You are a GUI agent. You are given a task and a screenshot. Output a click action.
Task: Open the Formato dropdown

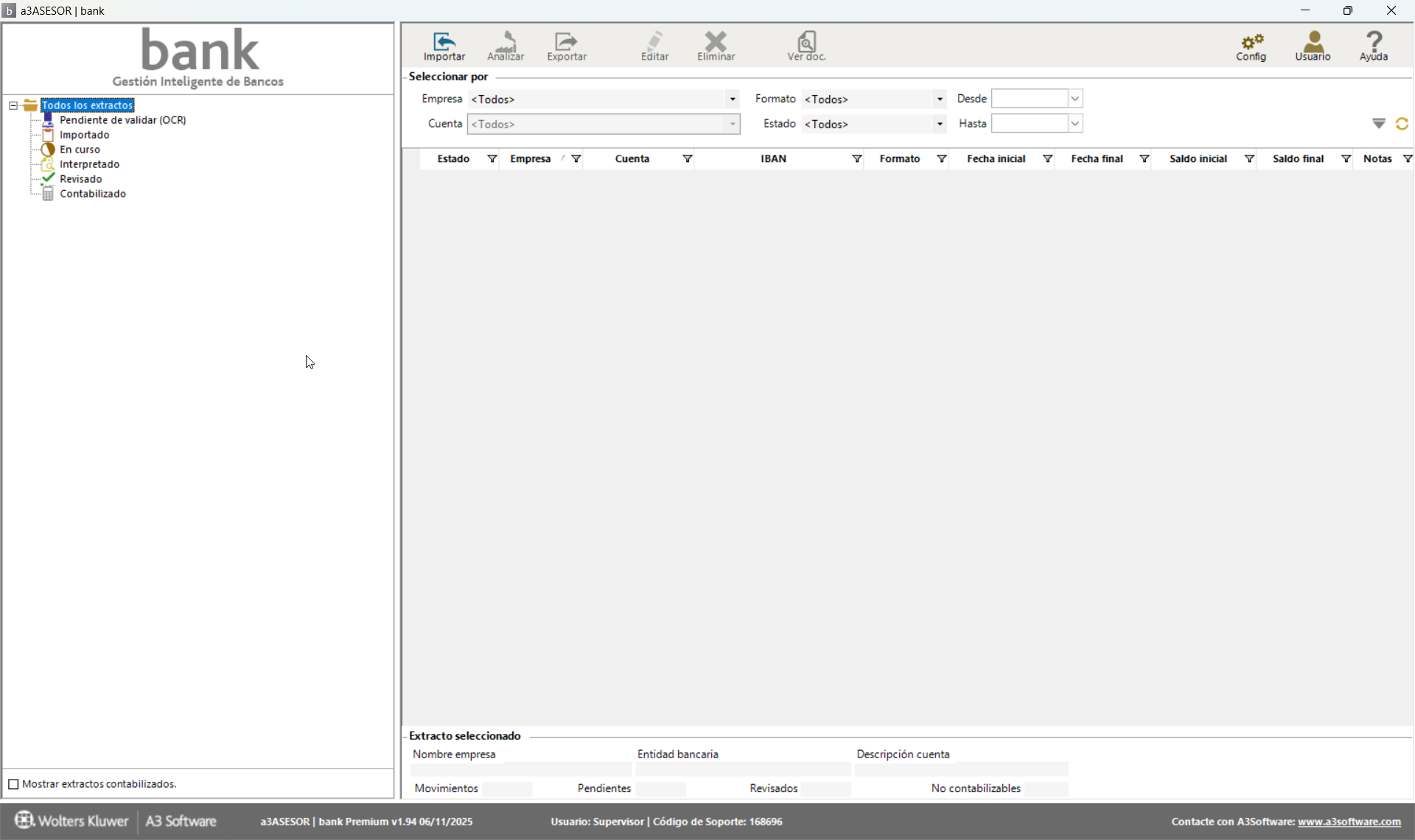[940, 99]
